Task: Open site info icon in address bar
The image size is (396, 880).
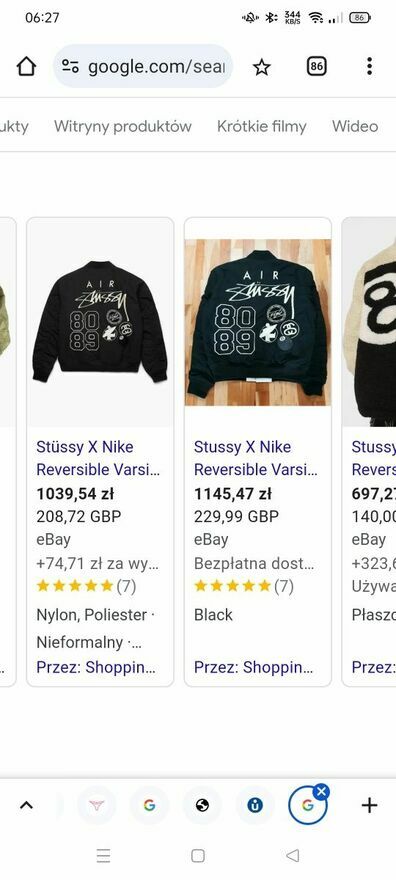Action: 70,67
